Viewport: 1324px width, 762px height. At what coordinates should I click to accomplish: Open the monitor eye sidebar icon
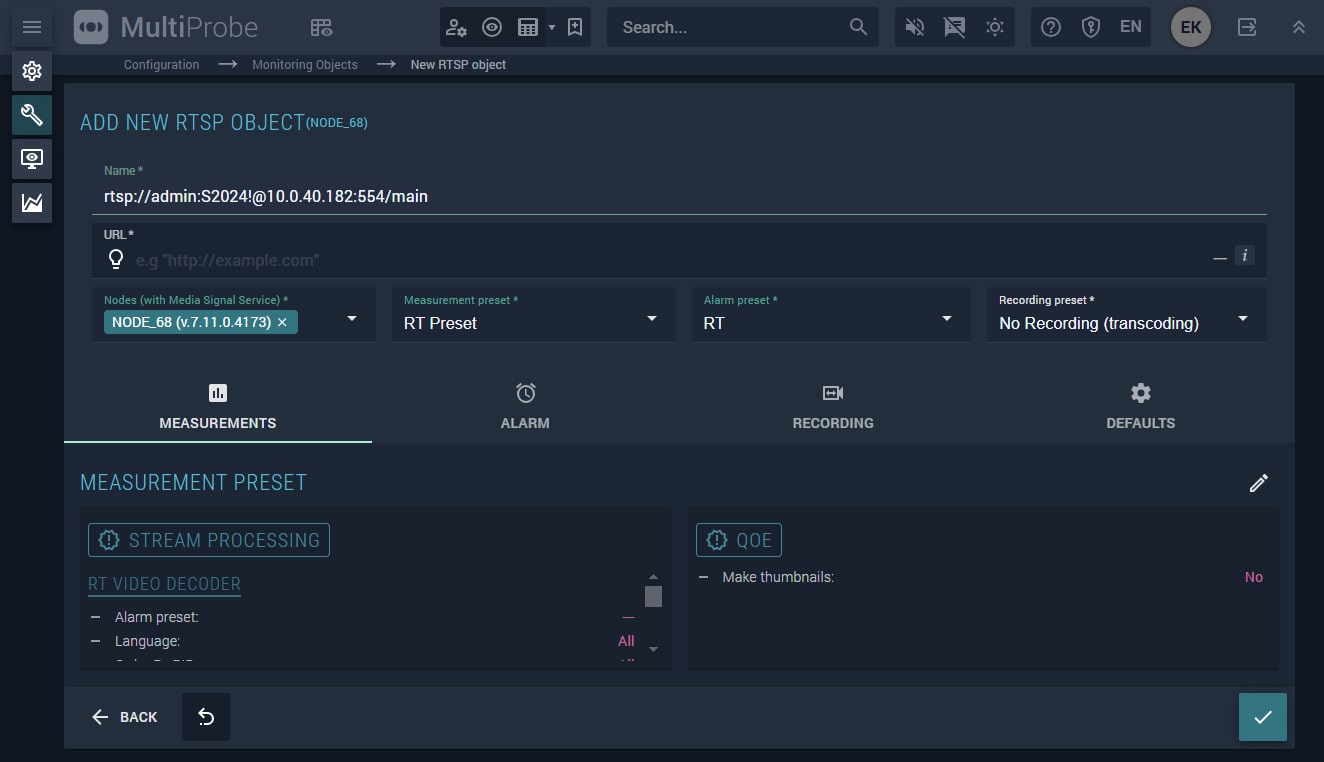tap(32, 158)
